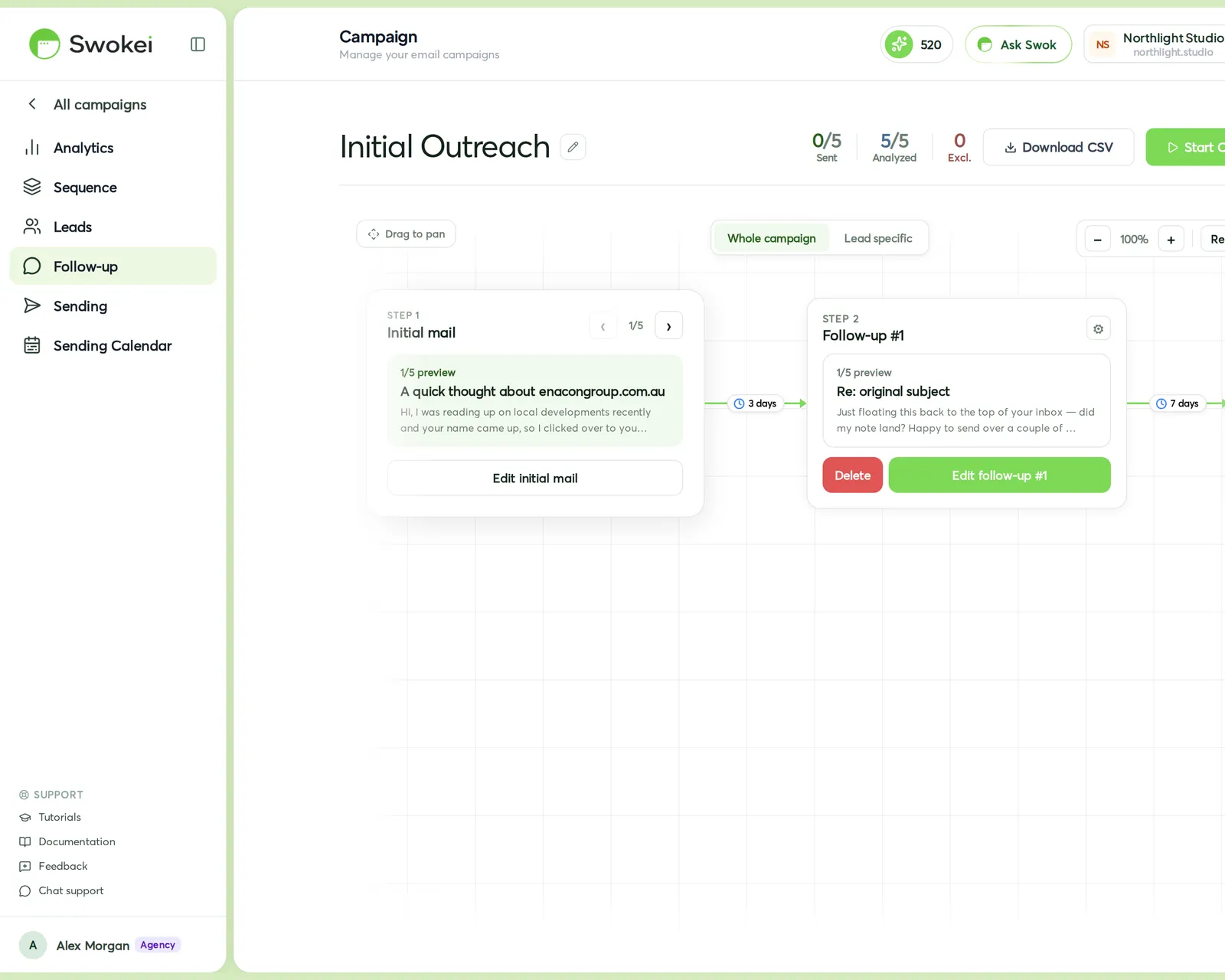The image size is (1225, 980).
Task: Click the back chevron beside All campaigns
Action: 32,103
